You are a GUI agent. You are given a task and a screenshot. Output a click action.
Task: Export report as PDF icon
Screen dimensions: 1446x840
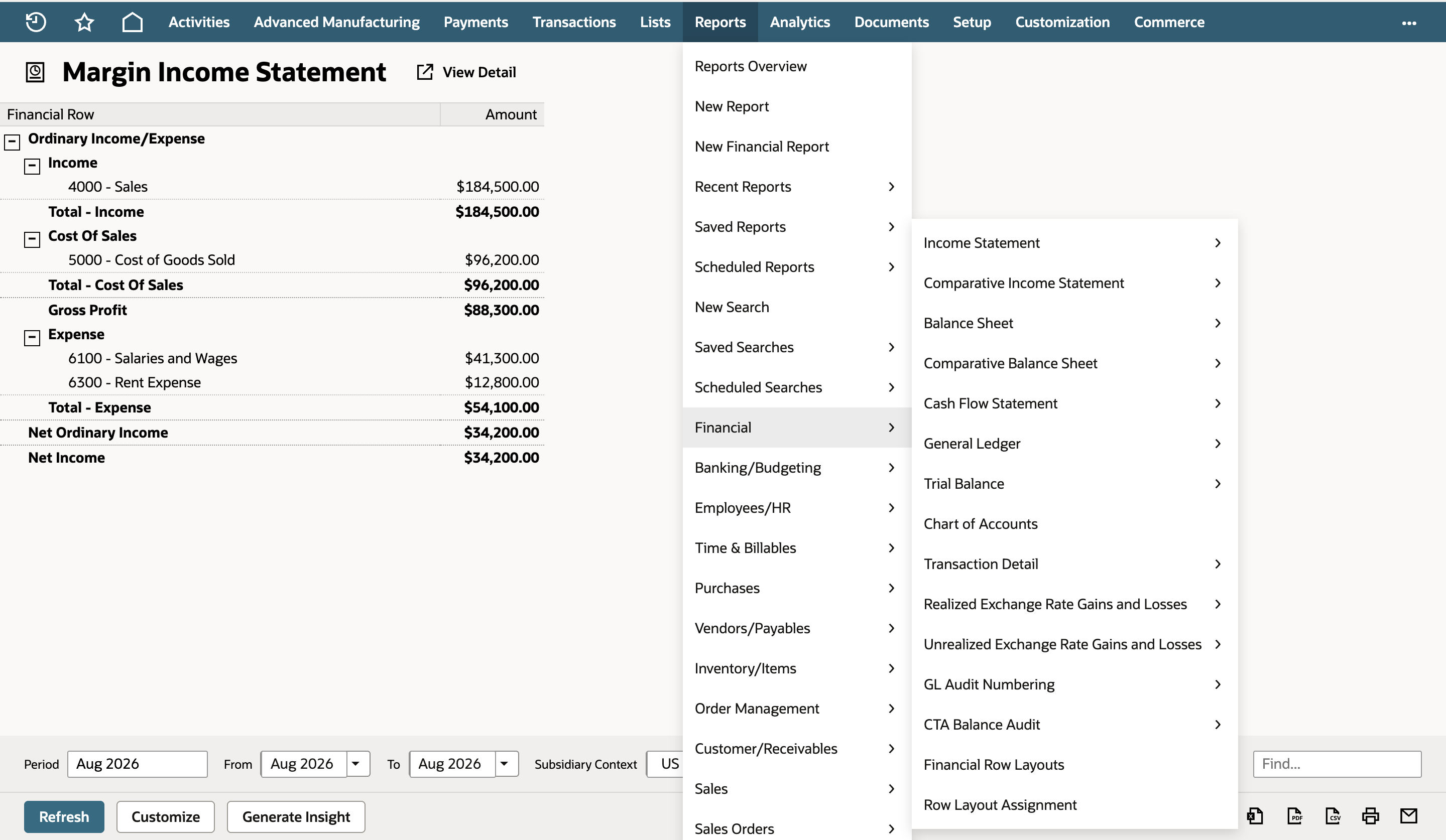[x=1294, y=815]
